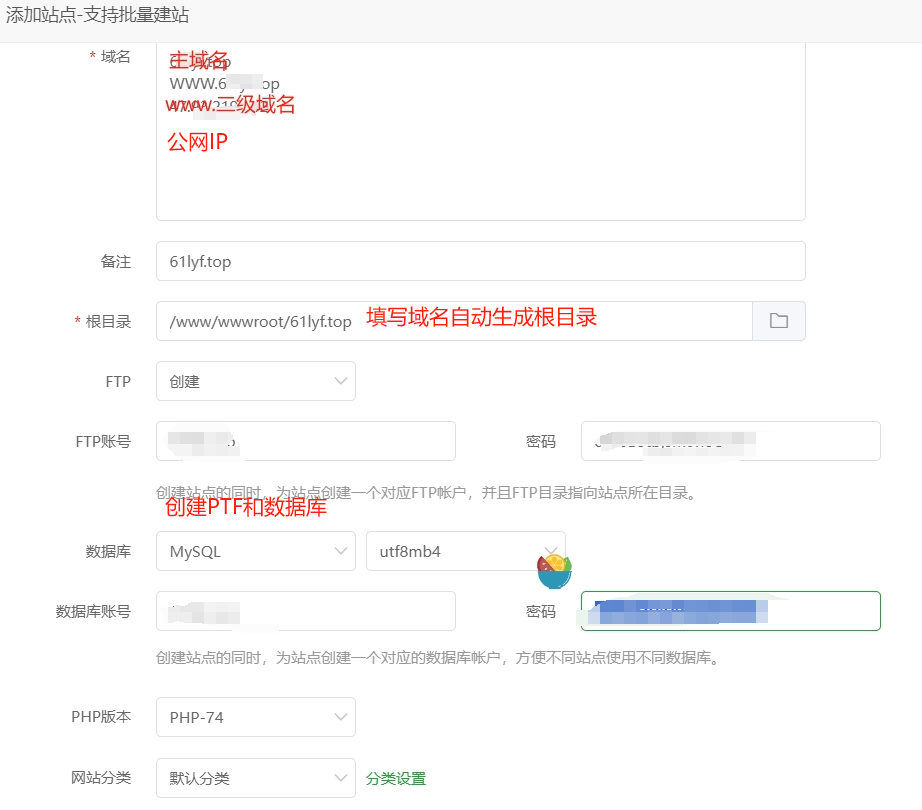Click the colorful floating ball icon
This screenshot has height=810, width=922.
click(553, 570)
